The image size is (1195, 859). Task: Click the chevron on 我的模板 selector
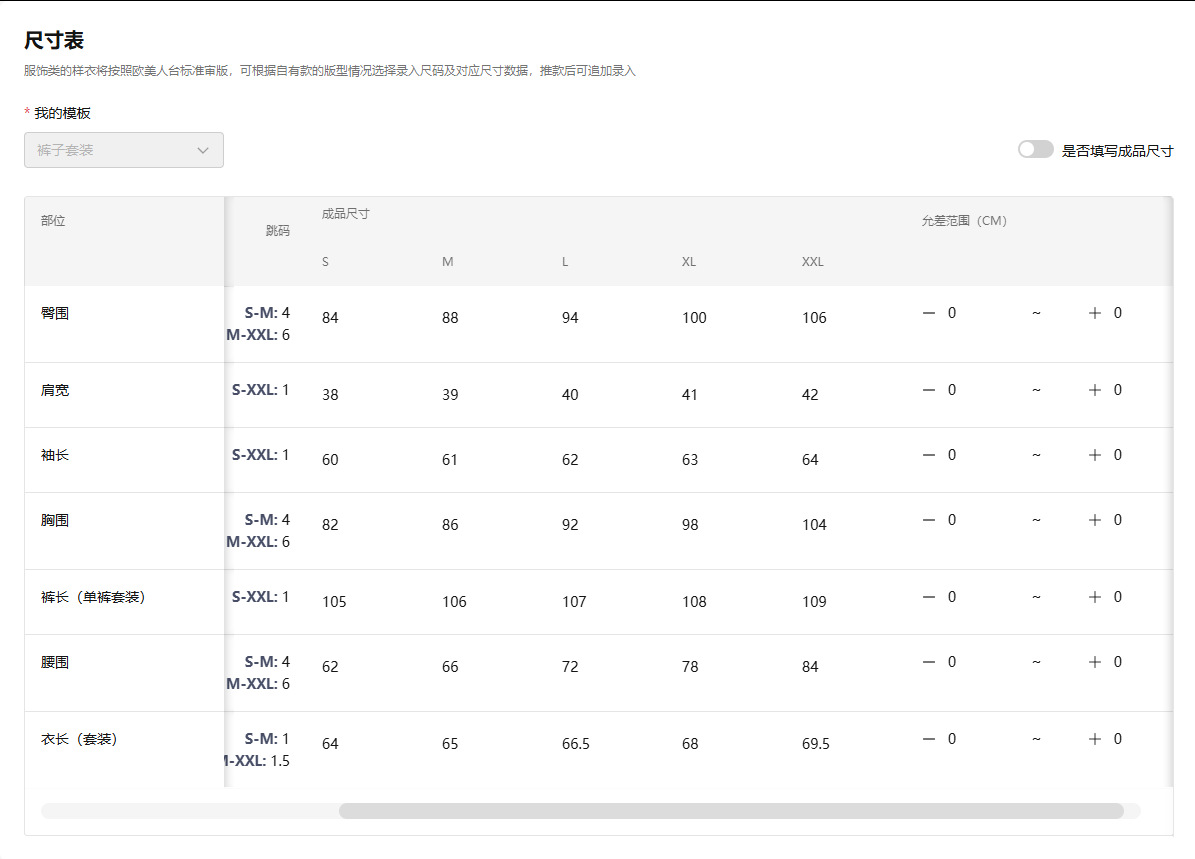point(204,150)
